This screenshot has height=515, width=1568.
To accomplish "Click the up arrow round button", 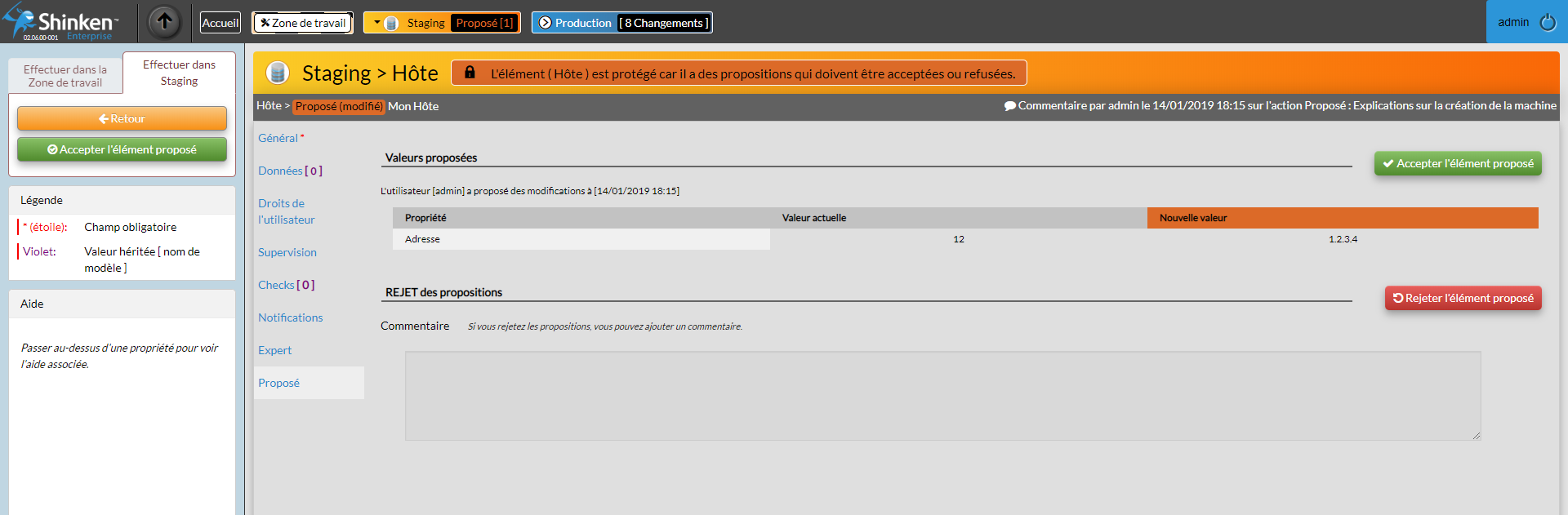I will tap(164, 22).
